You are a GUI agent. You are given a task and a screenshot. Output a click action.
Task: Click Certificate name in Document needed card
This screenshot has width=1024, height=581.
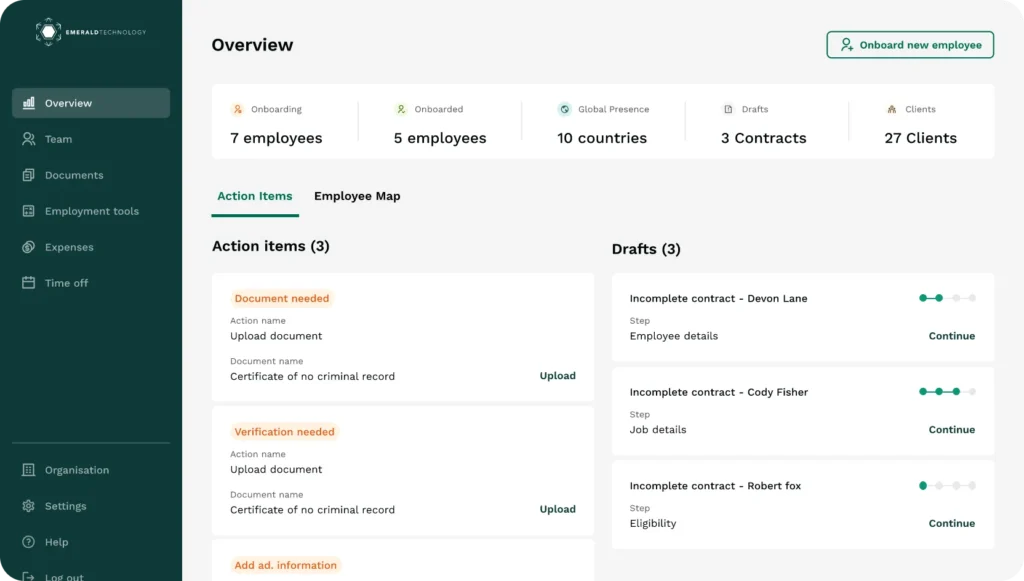[312, 376]
